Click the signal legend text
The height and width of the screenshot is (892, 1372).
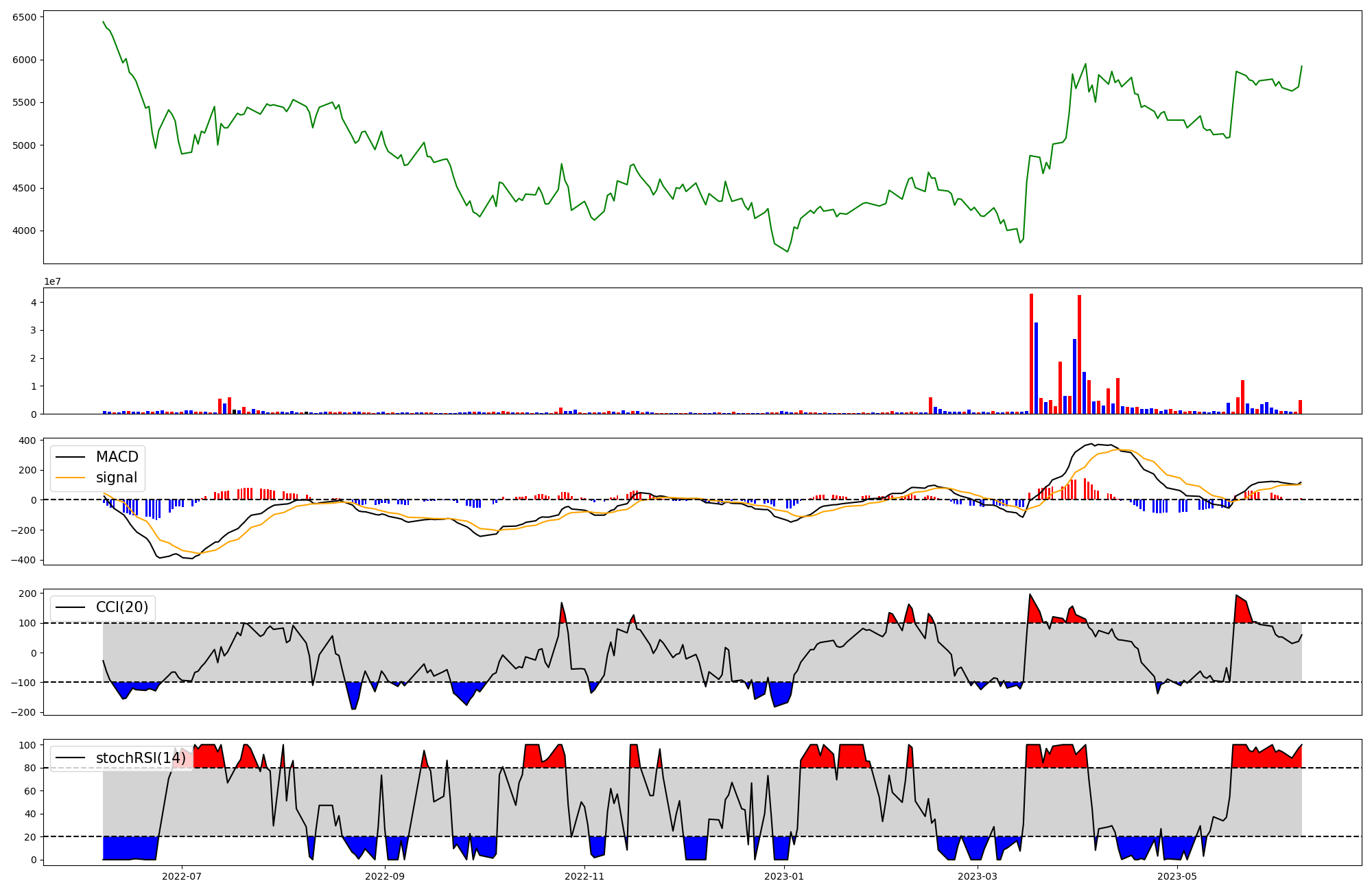click(116, 478)
